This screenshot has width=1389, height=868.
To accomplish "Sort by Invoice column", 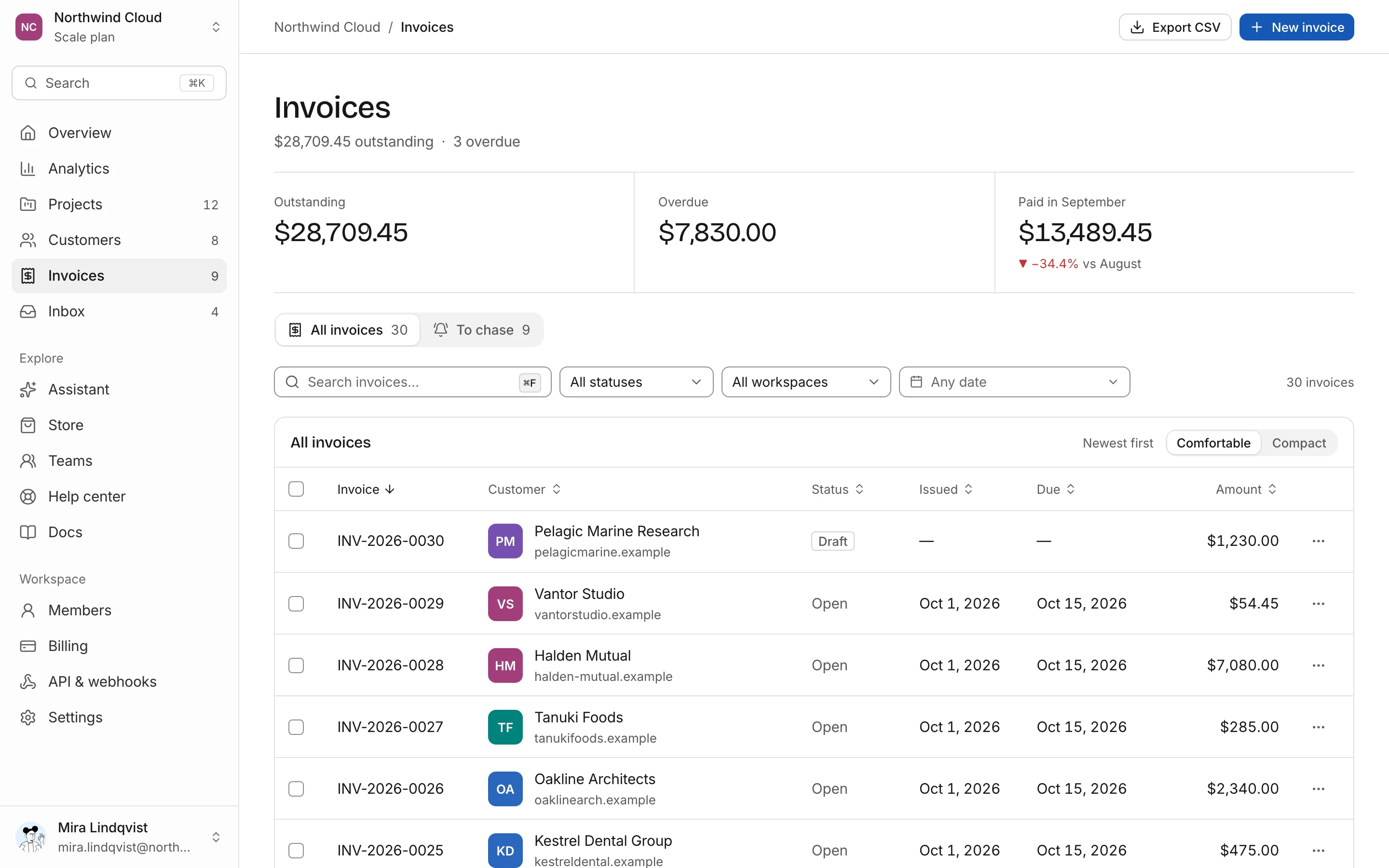I will coord(366,489).
